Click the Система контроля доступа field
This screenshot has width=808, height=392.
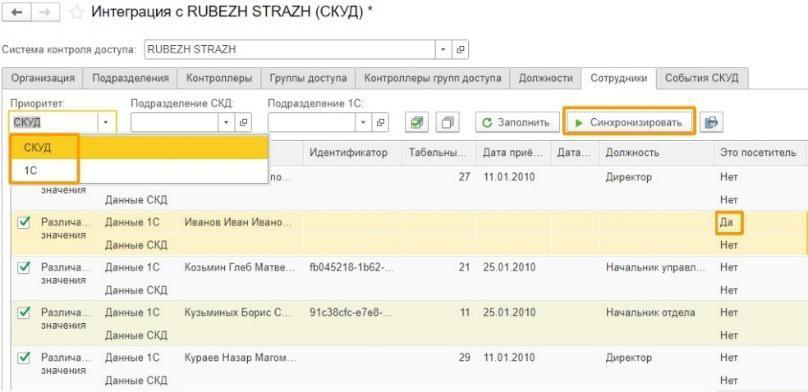point(290,49)
